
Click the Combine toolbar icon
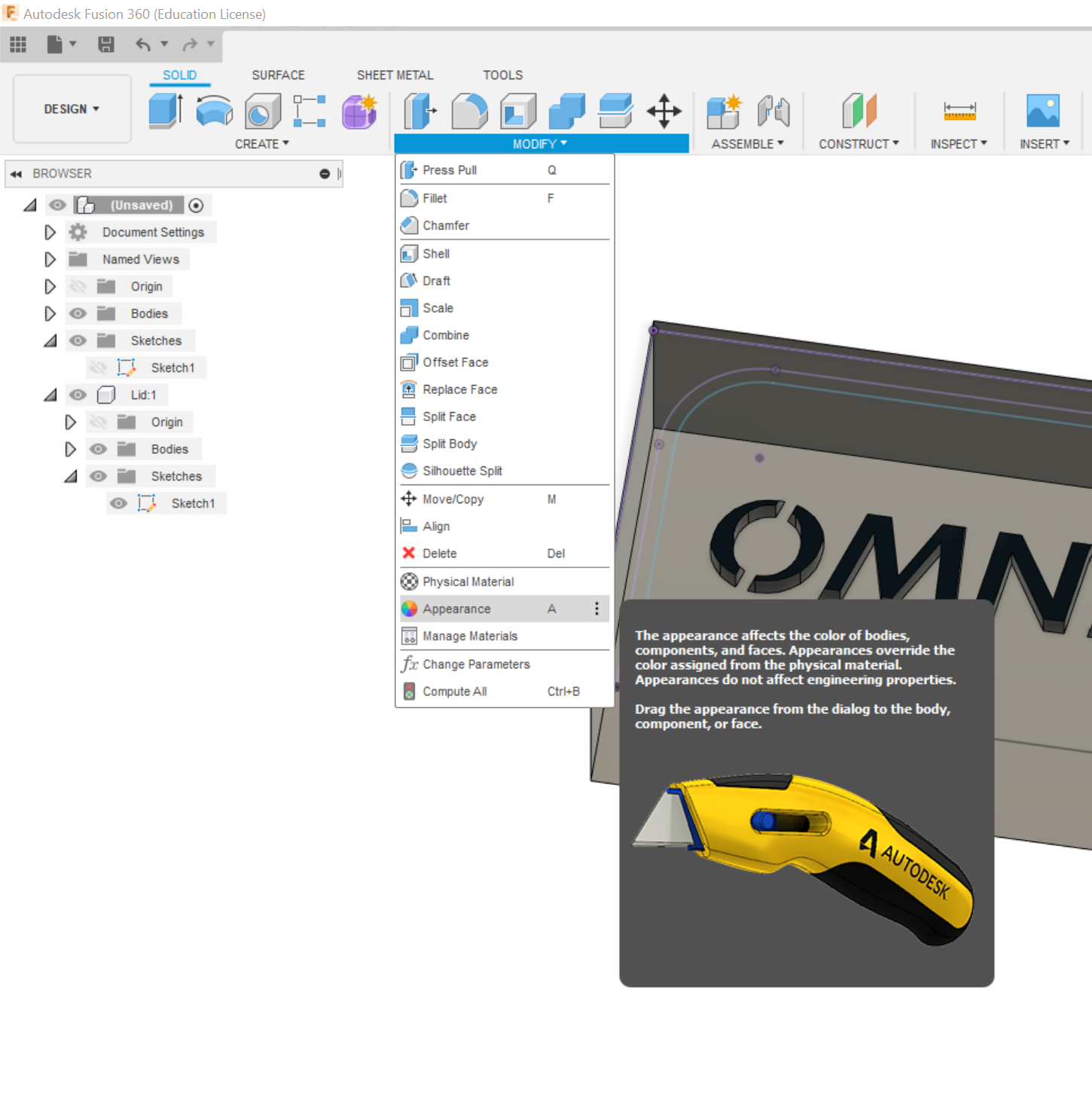(x=567, y=112)
